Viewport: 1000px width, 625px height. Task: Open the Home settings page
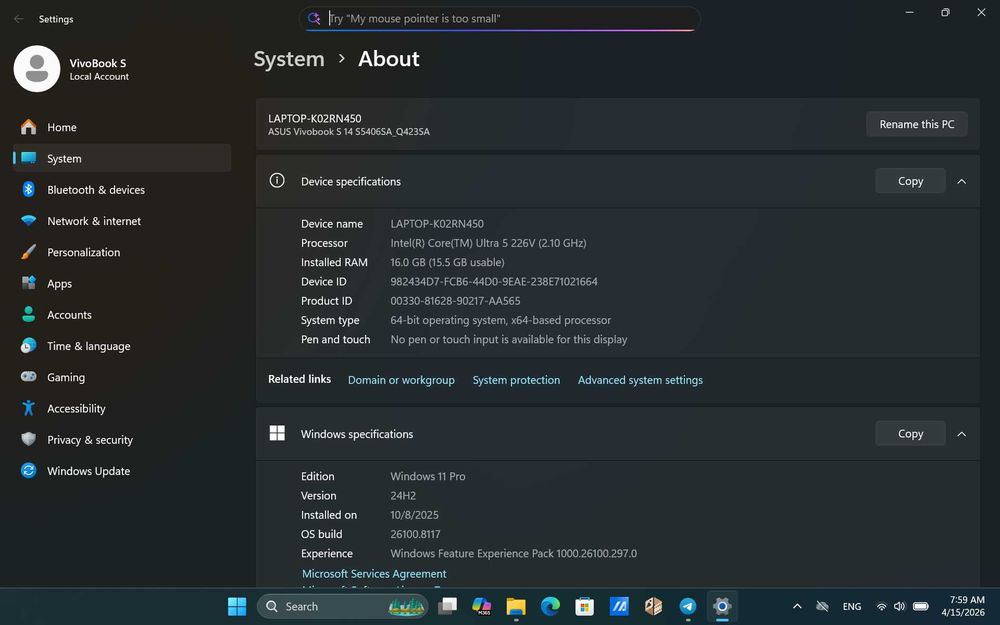tap(122, 127)
